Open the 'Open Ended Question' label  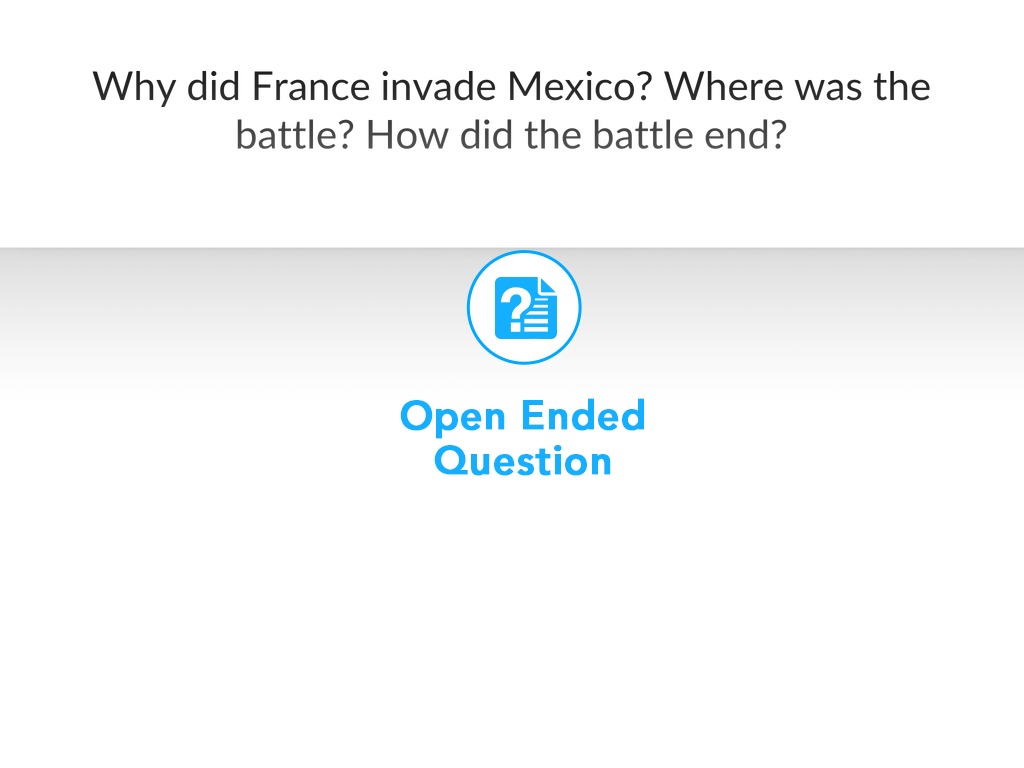click(523, 438)
